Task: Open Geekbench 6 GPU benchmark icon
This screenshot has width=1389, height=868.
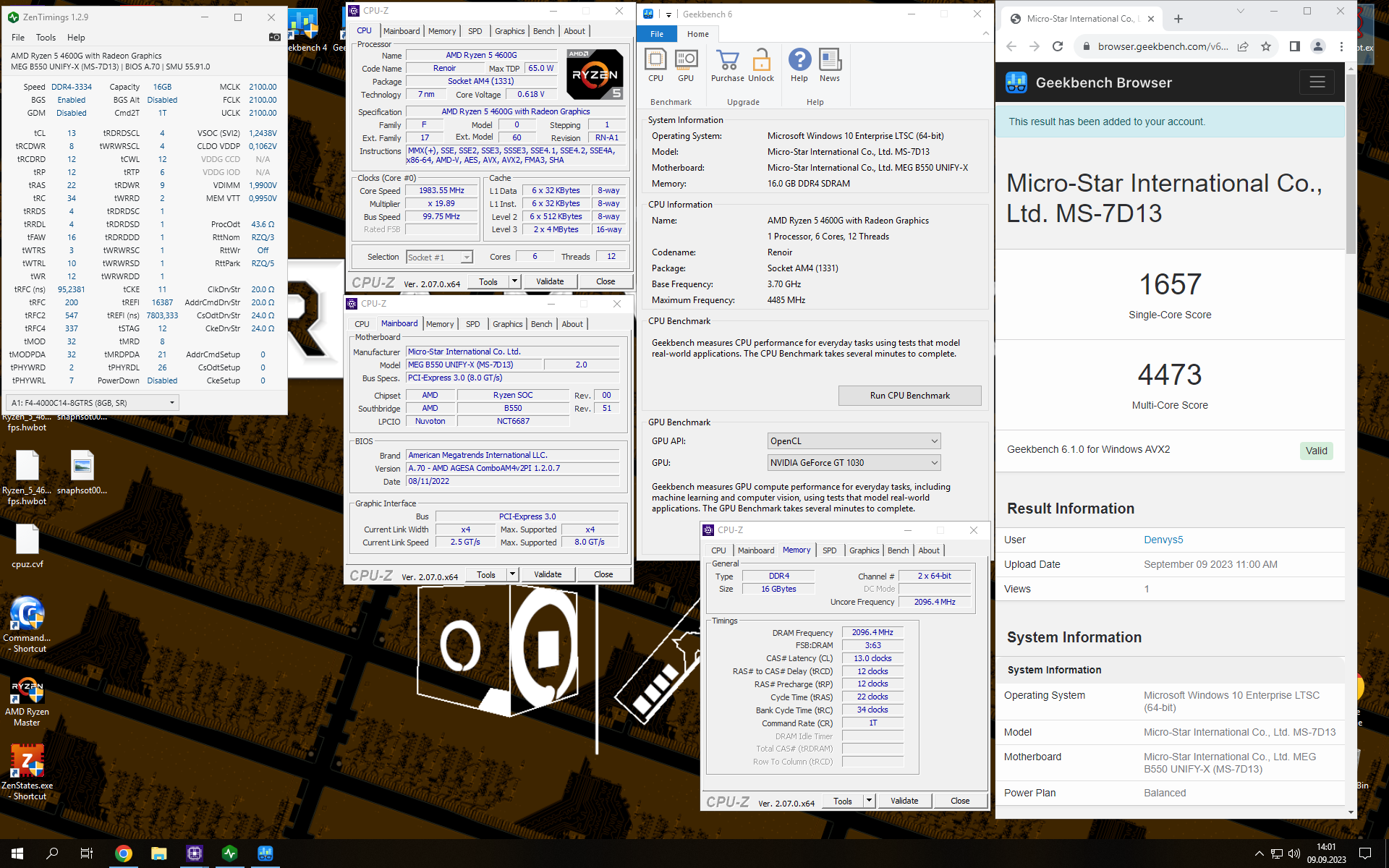Action: pos(686,65)
